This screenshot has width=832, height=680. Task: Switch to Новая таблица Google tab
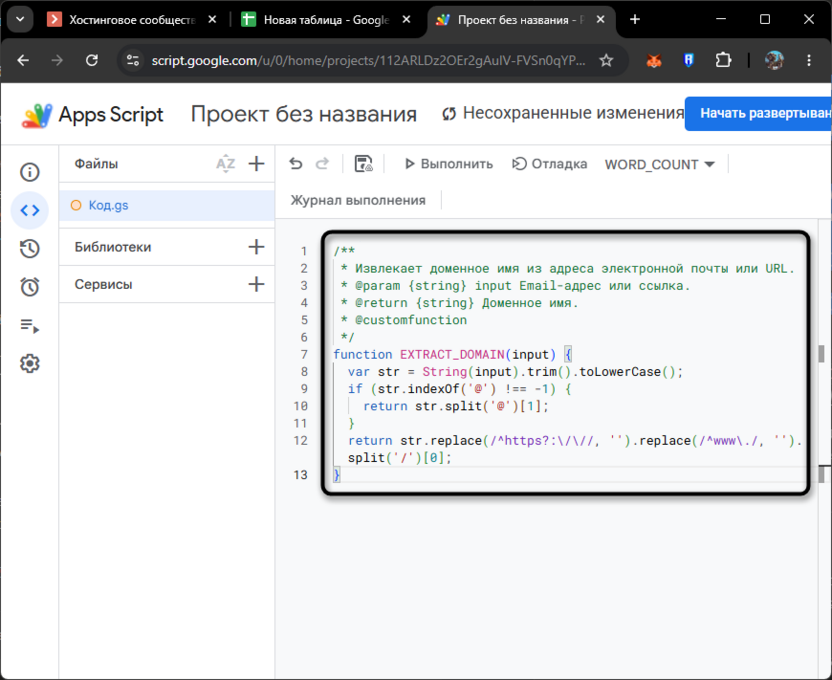click(x=316, y=20)
